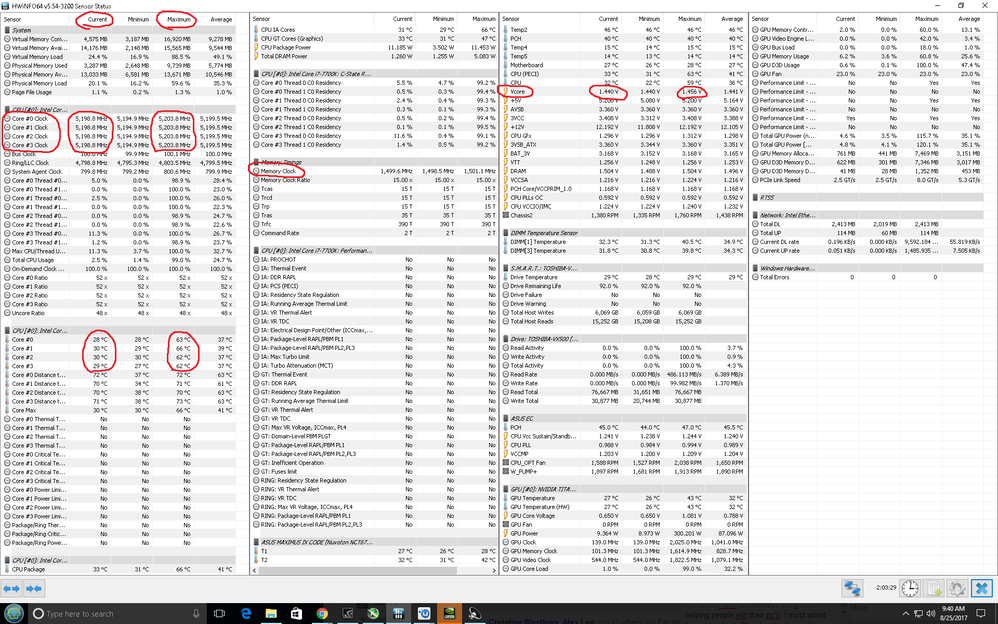This screenshot has width=998, height=624.
Task: Select the Vcore voltage row
Action: pos(624,92)
